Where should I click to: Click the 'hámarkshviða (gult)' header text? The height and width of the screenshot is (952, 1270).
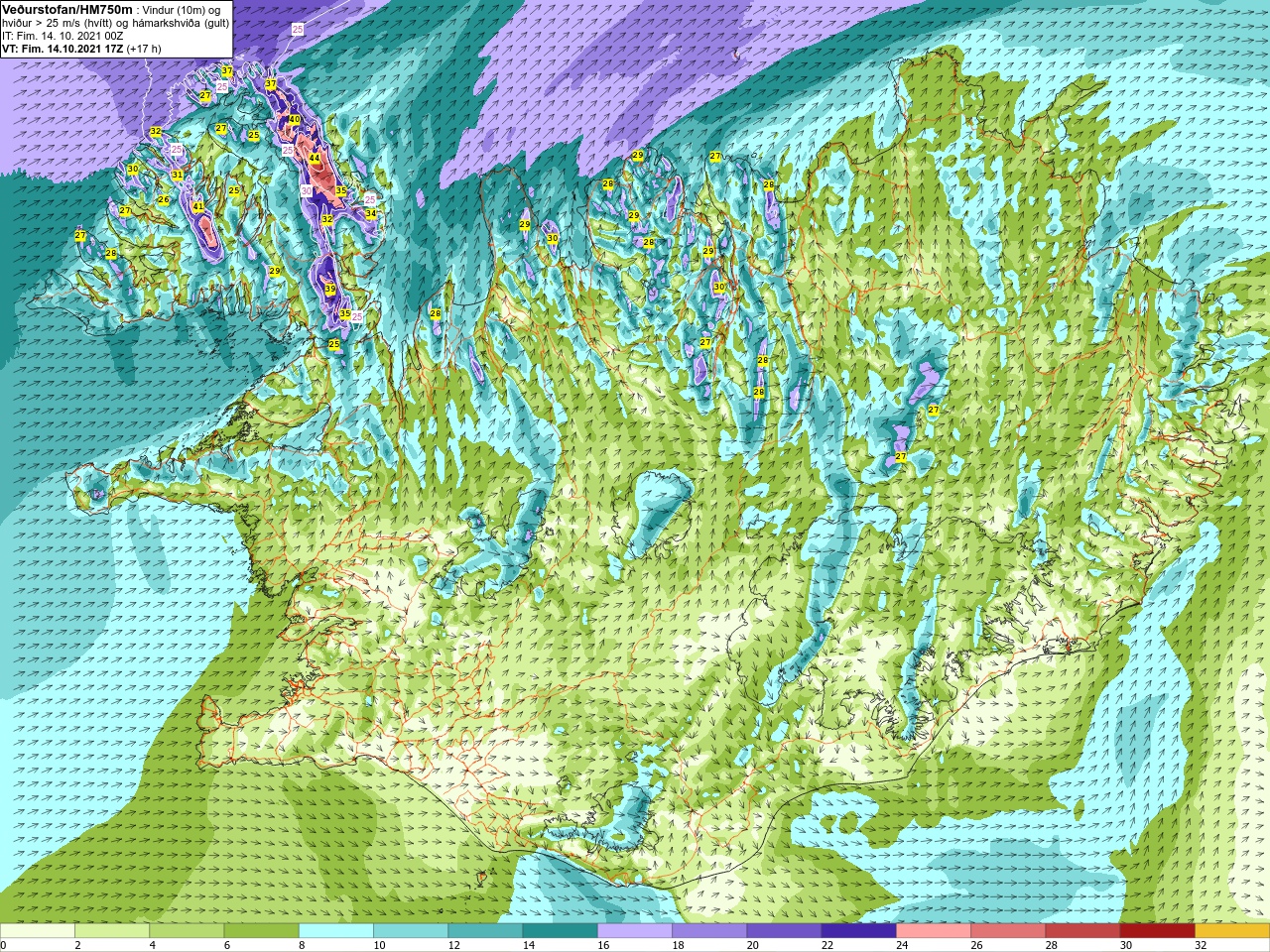click(x=181, y=23)
